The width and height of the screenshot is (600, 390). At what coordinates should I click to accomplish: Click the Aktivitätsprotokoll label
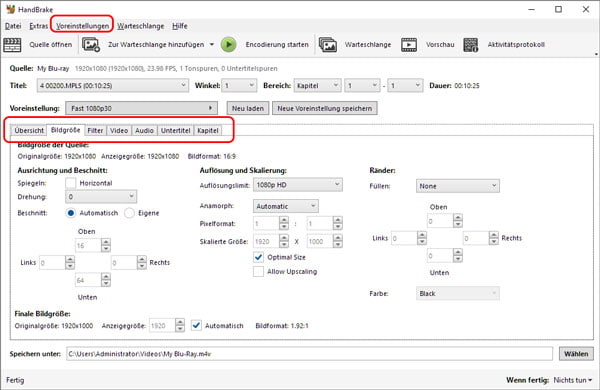point(516,45)
